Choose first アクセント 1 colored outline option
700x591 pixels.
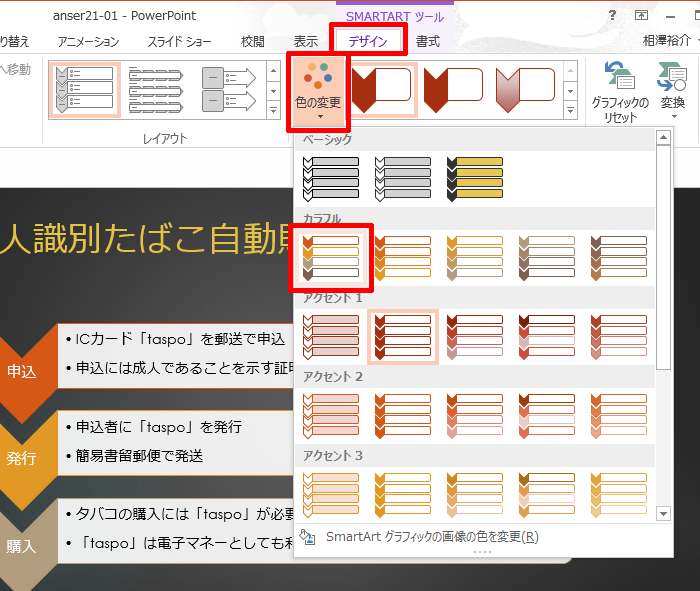(x=331, y=337)
